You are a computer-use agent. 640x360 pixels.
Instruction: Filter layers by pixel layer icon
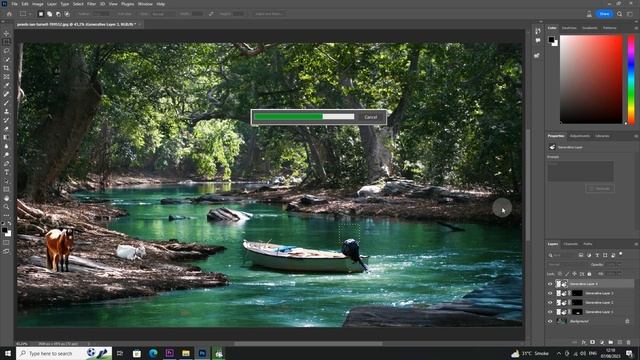(581, 255)
